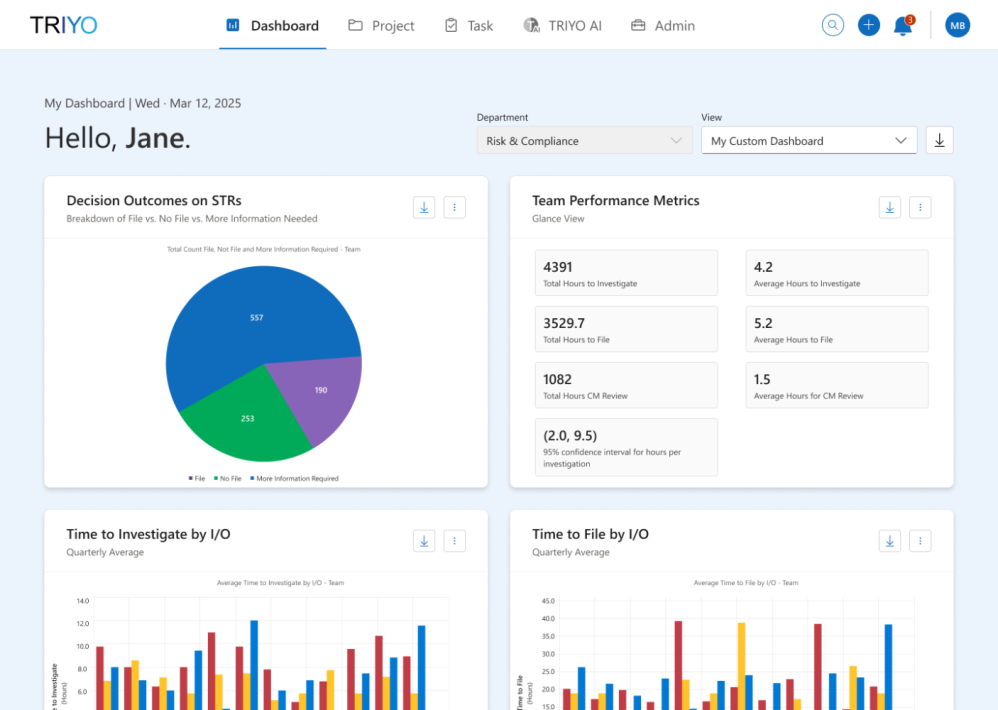Open the three-dot menu on Time to File card
The width and height of the screenshot is (998, 710).
coord(919,540)
